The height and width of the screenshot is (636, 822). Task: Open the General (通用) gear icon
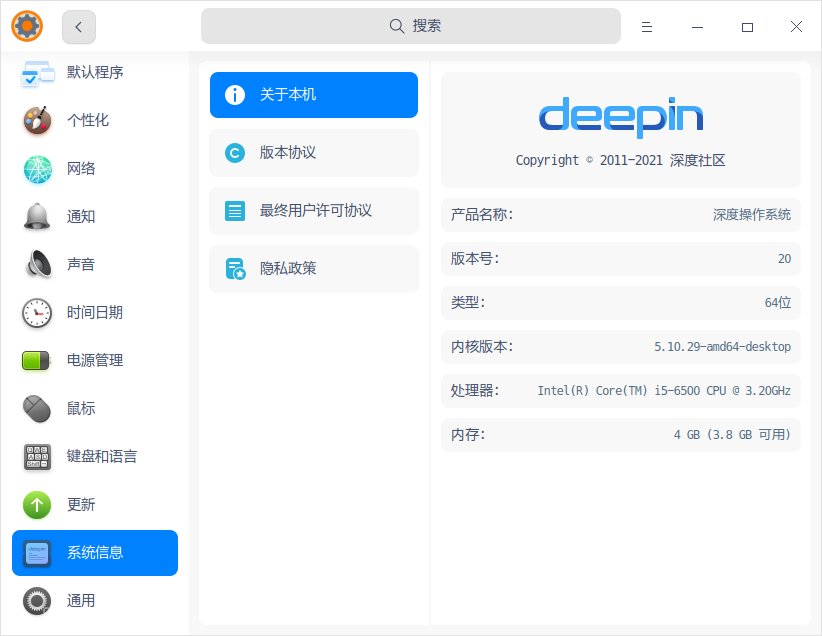(37, 601)
